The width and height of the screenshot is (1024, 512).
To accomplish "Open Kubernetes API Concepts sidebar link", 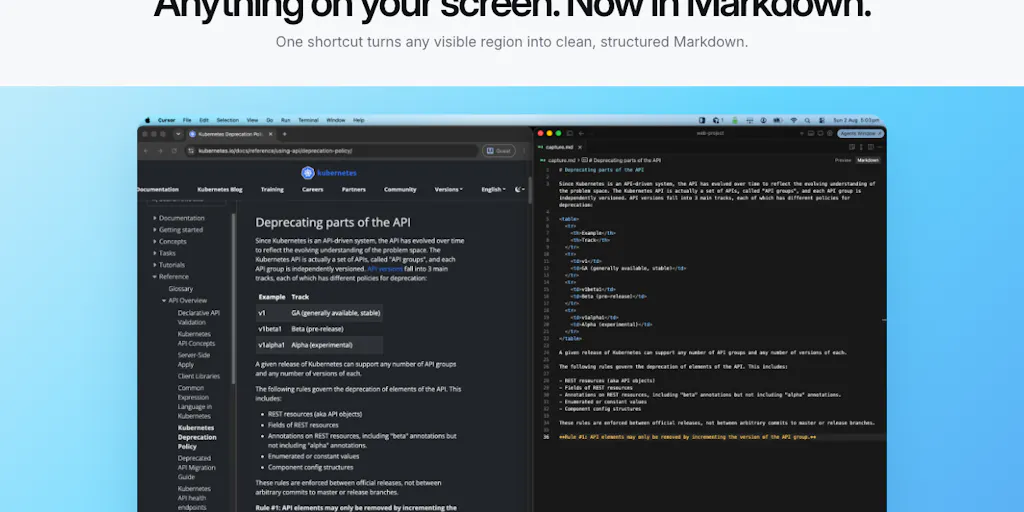I will coord(196,338).
